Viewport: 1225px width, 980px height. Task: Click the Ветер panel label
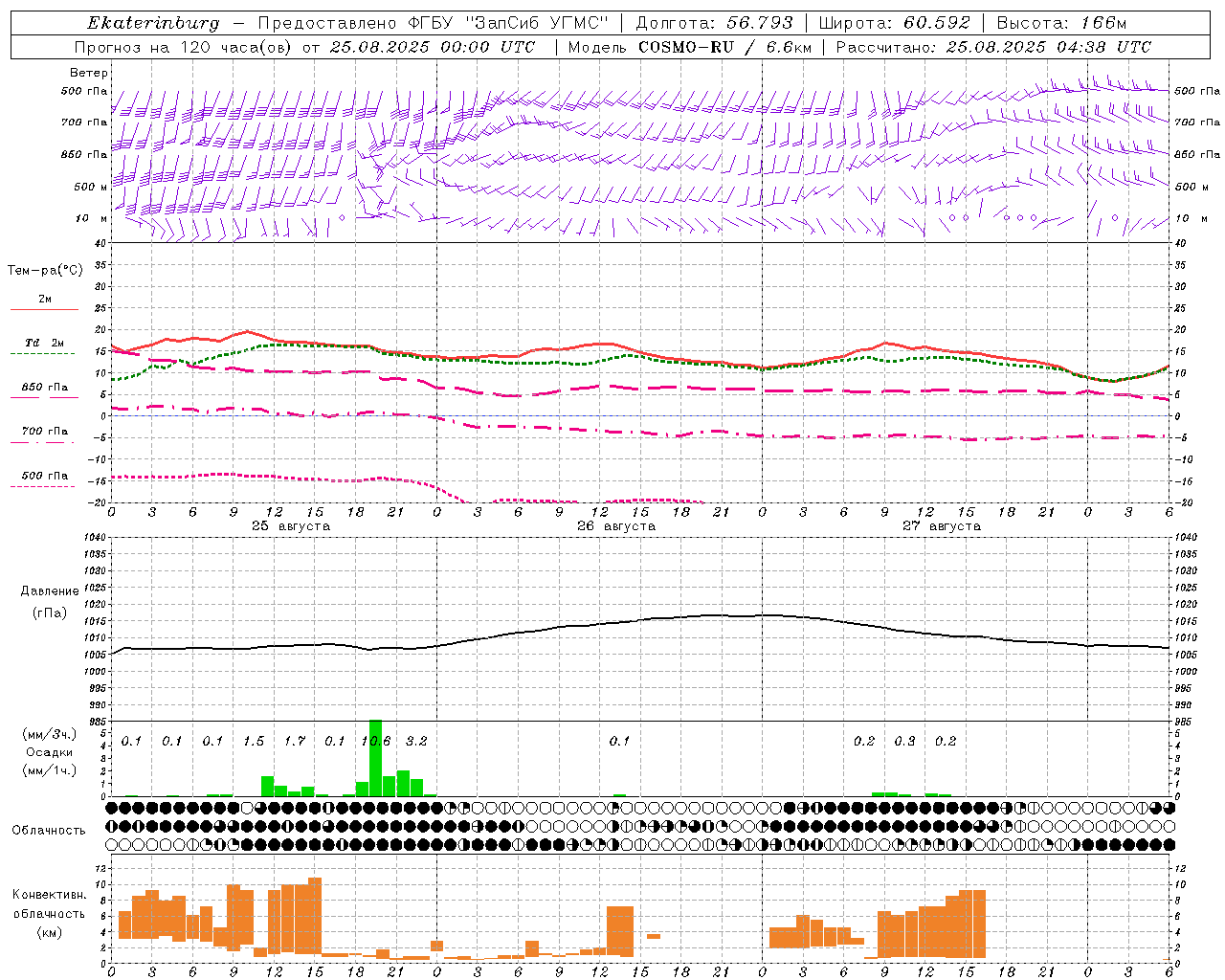pos(88,73)
